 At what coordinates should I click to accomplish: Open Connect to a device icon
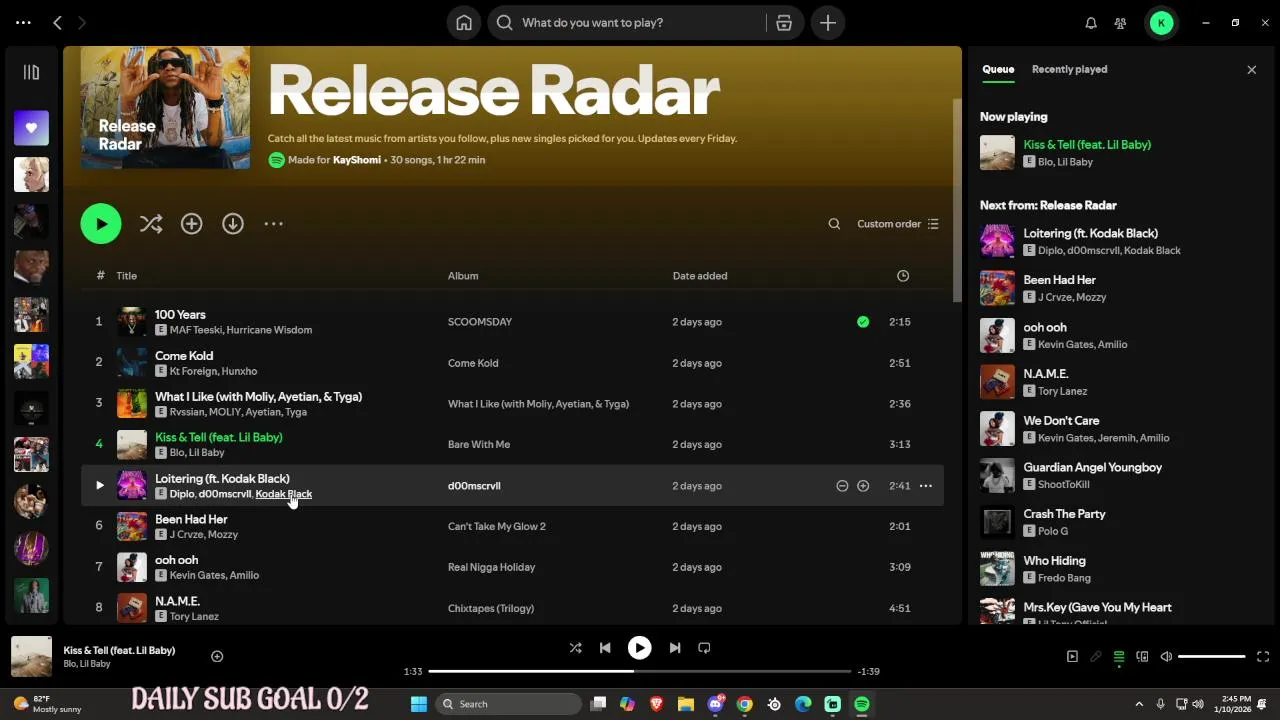point(1142,657)
